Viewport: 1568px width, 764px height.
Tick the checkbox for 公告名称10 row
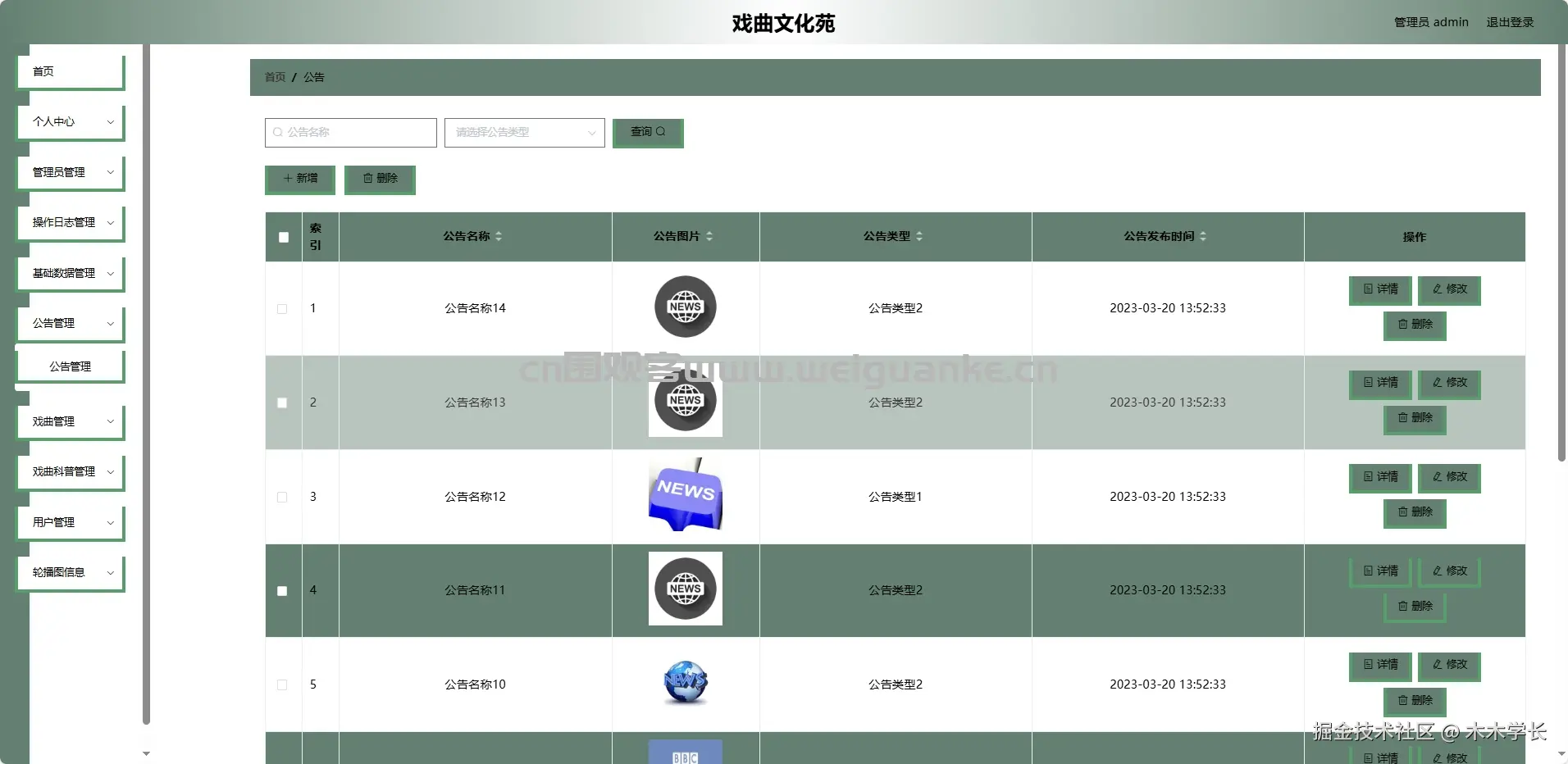pyautogui.click(x=282, y=684)
